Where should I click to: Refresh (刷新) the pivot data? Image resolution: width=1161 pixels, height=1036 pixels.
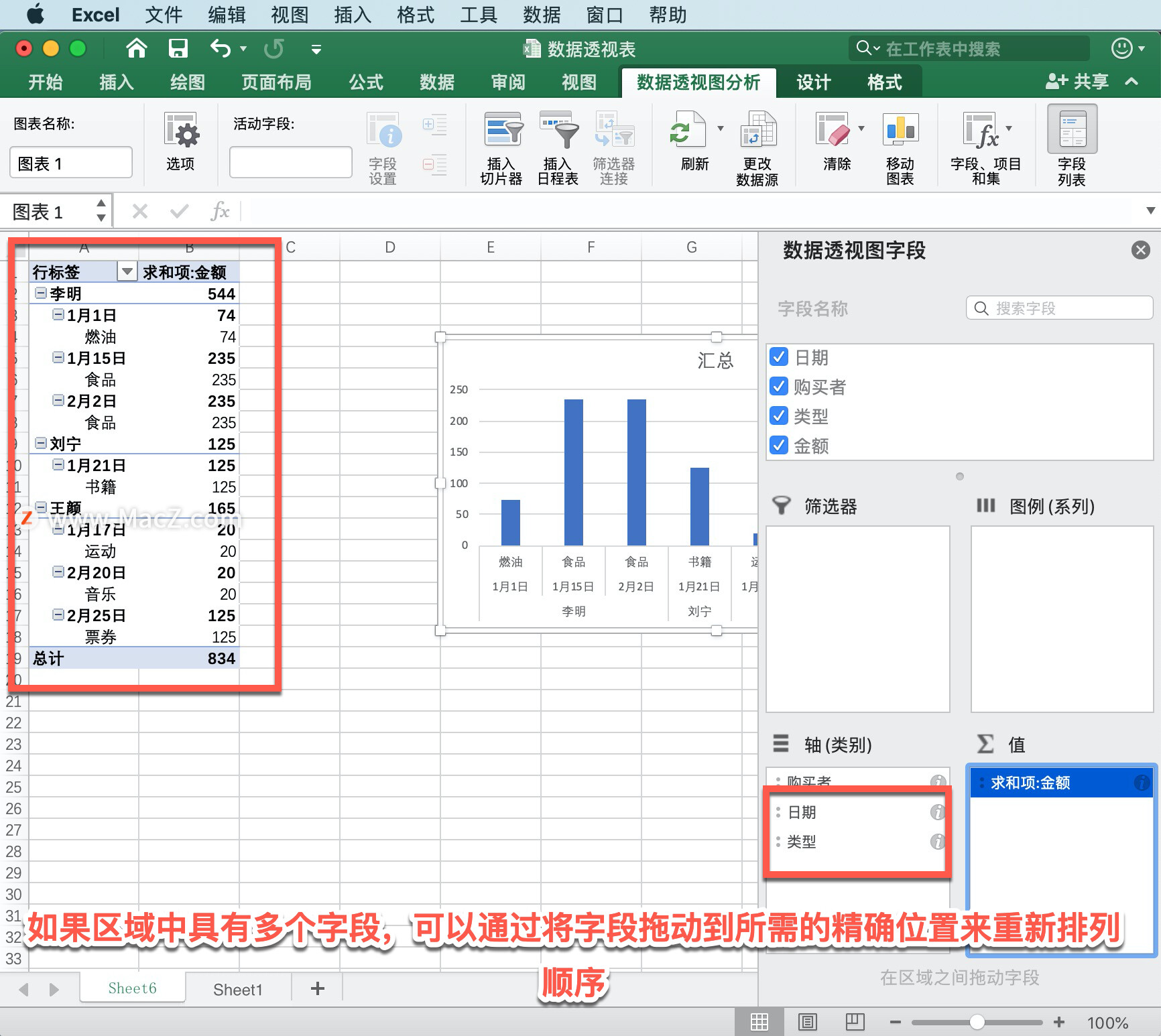(x=688, y=129)
